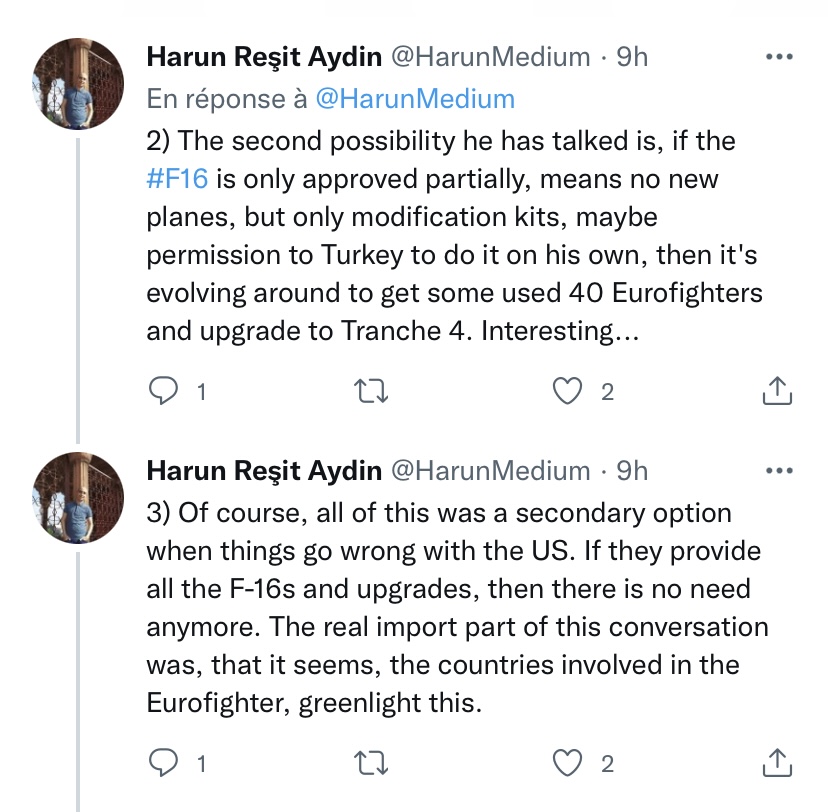The height and width of the screenshot is (812, 828).
Task: Reply to the secondary option tweet
Action: 161,764
